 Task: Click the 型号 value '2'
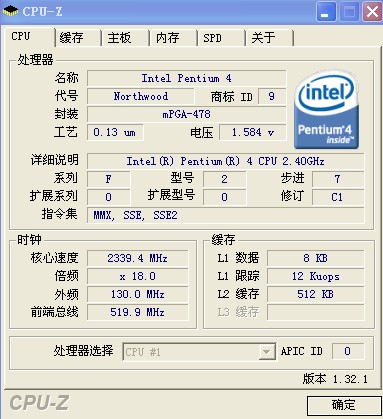click(x=224, y=179)
